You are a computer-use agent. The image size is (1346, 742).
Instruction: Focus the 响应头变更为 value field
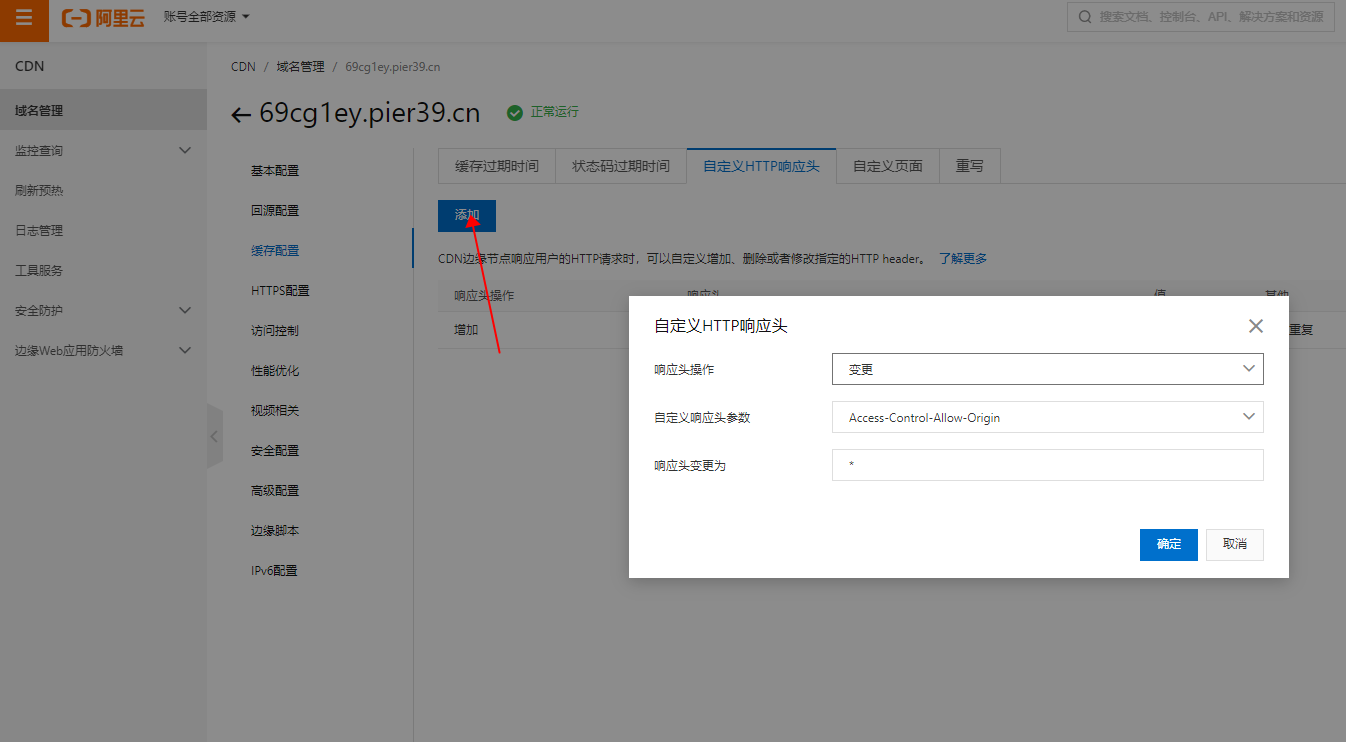pos(1047,465)
